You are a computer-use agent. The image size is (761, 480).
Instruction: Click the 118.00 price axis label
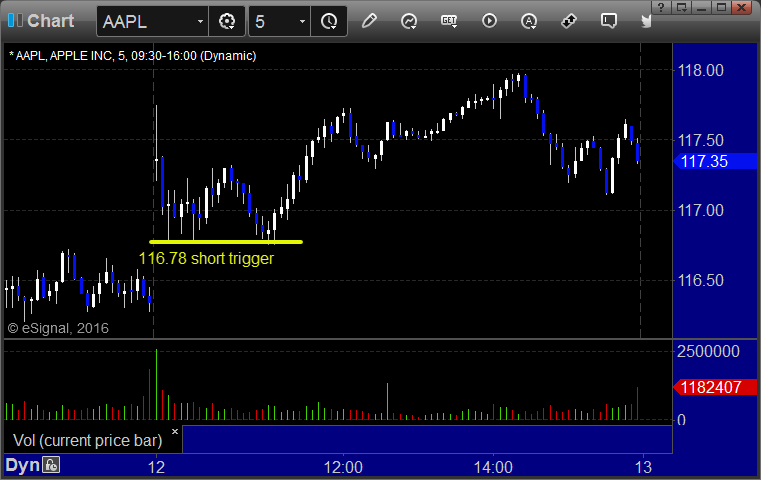coord(700,70)
